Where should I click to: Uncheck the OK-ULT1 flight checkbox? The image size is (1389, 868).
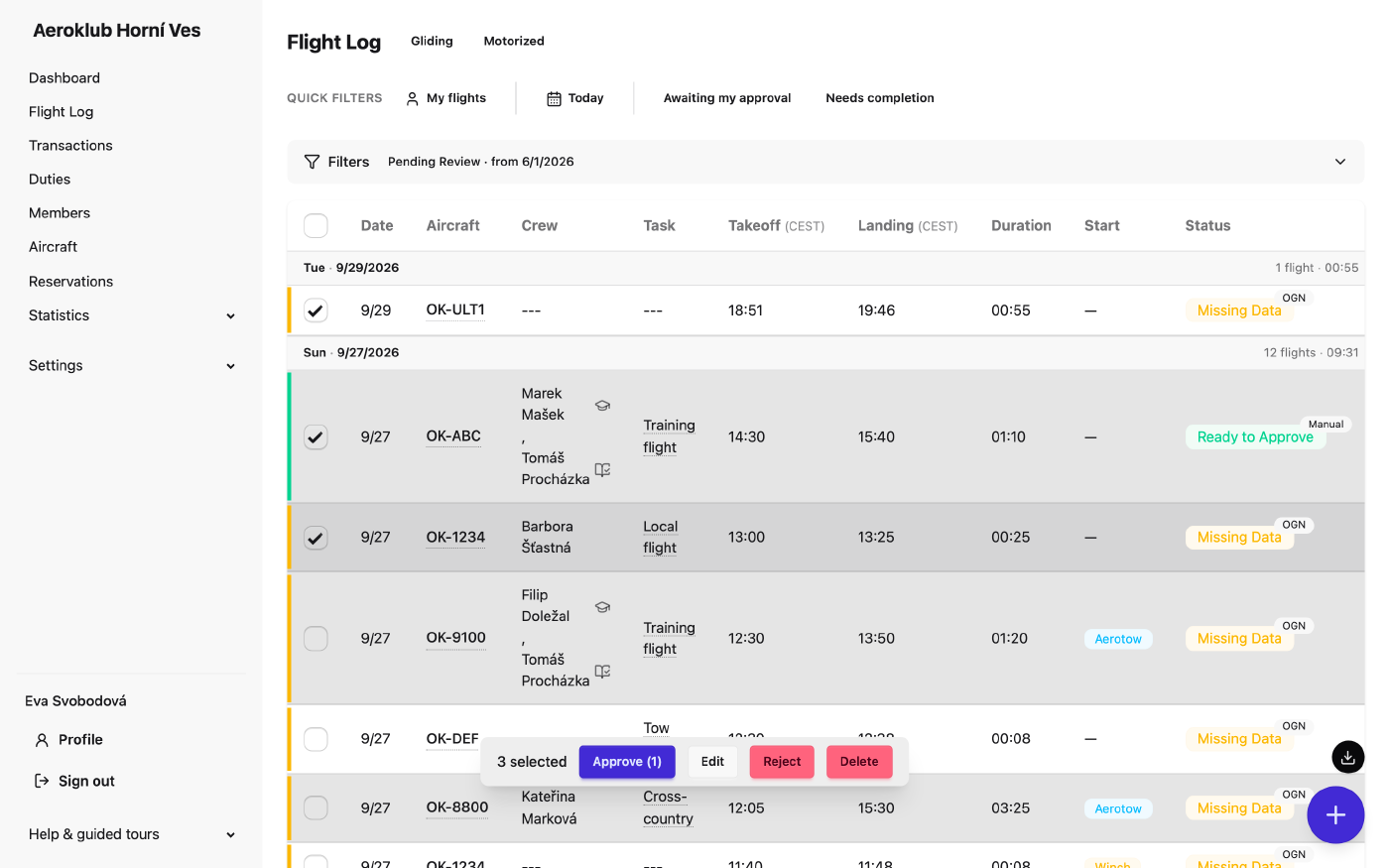[316, 310]
